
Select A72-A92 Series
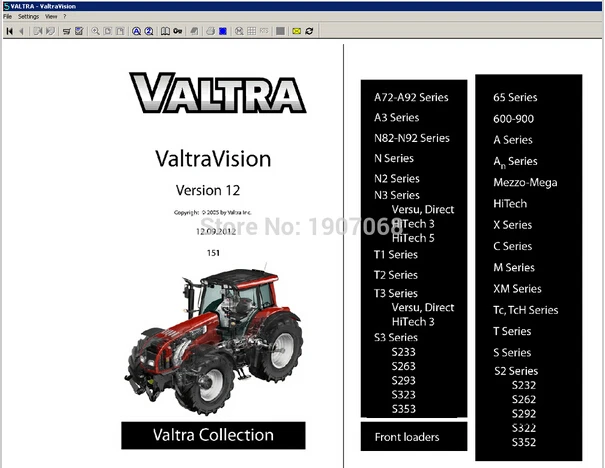(x=411, y=97)
